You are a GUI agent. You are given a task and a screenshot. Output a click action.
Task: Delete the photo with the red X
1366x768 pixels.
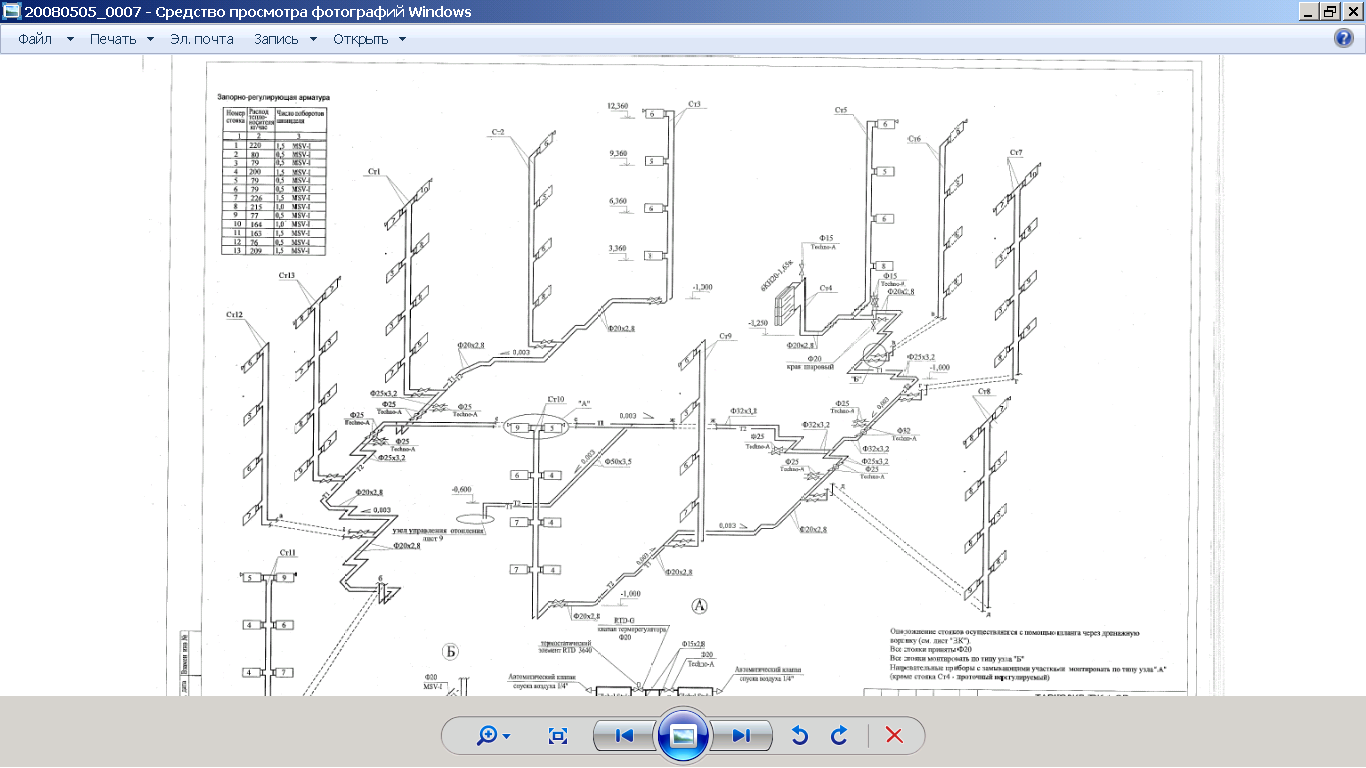(895, 736)
